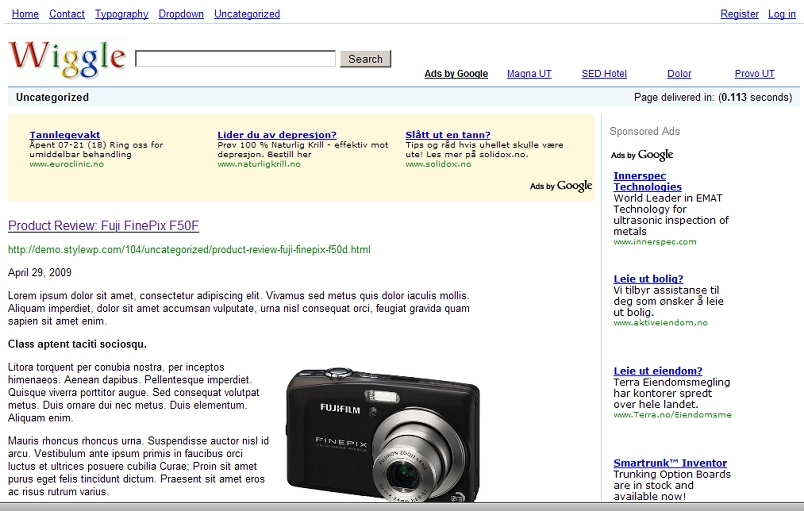
Task: Click the Uncategorized category bar title
Action: coord(52,97)
